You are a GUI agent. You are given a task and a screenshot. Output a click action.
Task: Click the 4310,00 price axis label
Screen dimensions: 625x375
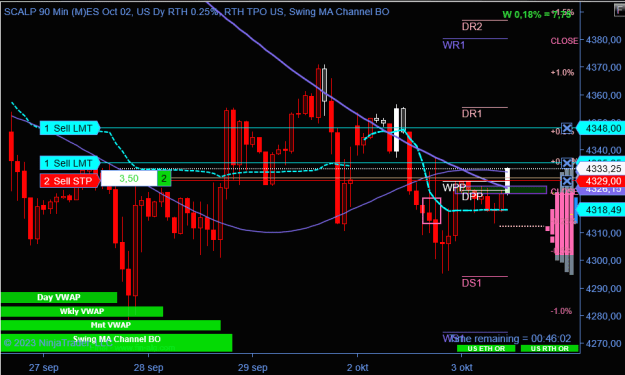tap(603, 233)
